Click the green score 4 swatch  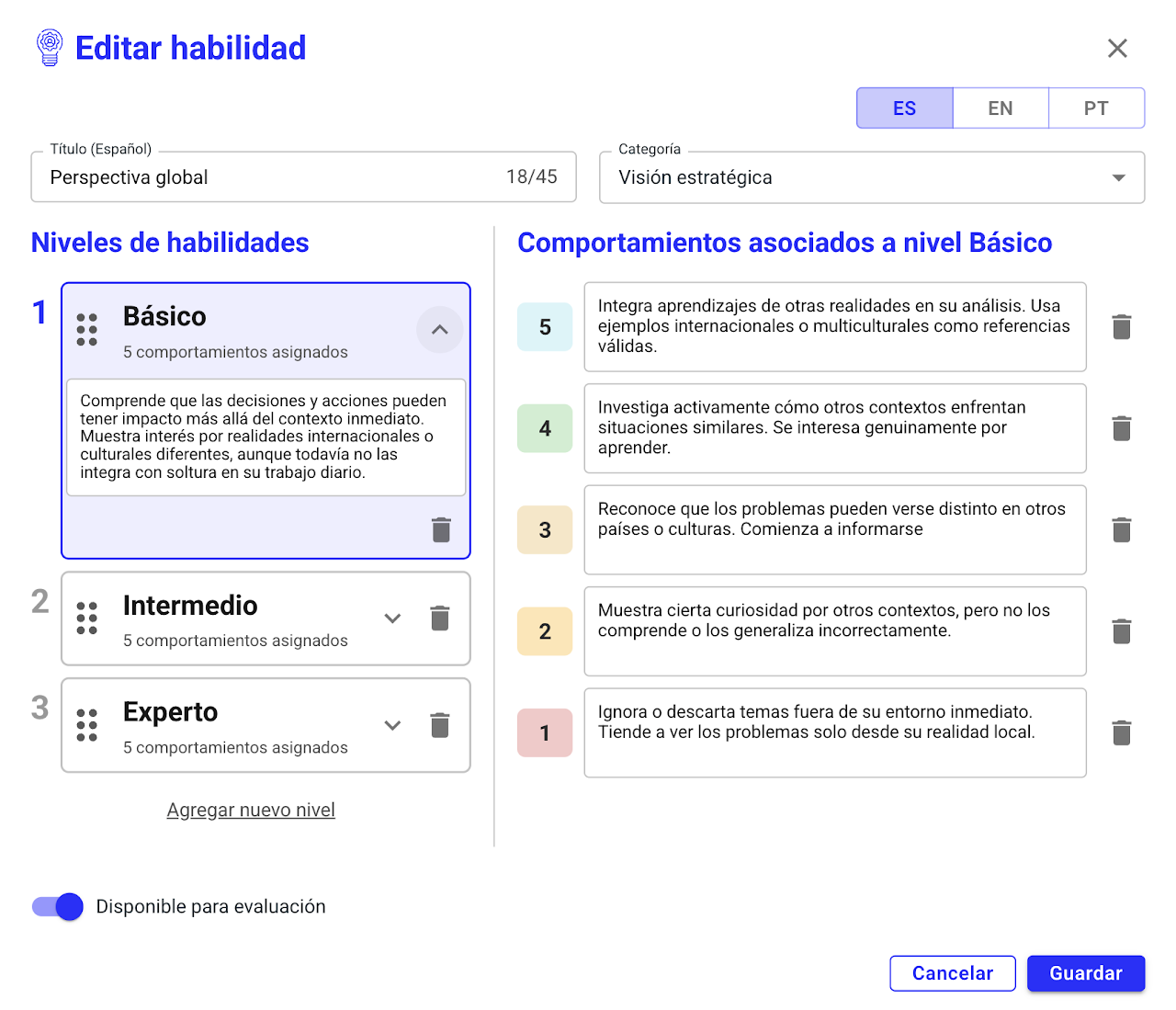click(x=545, y=429)
